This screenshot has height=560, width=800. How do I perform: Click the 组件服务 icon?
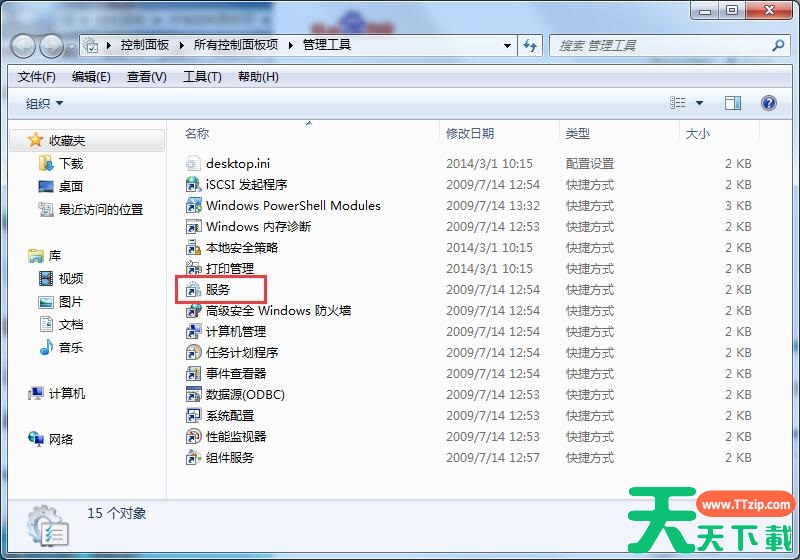(193, 457)
